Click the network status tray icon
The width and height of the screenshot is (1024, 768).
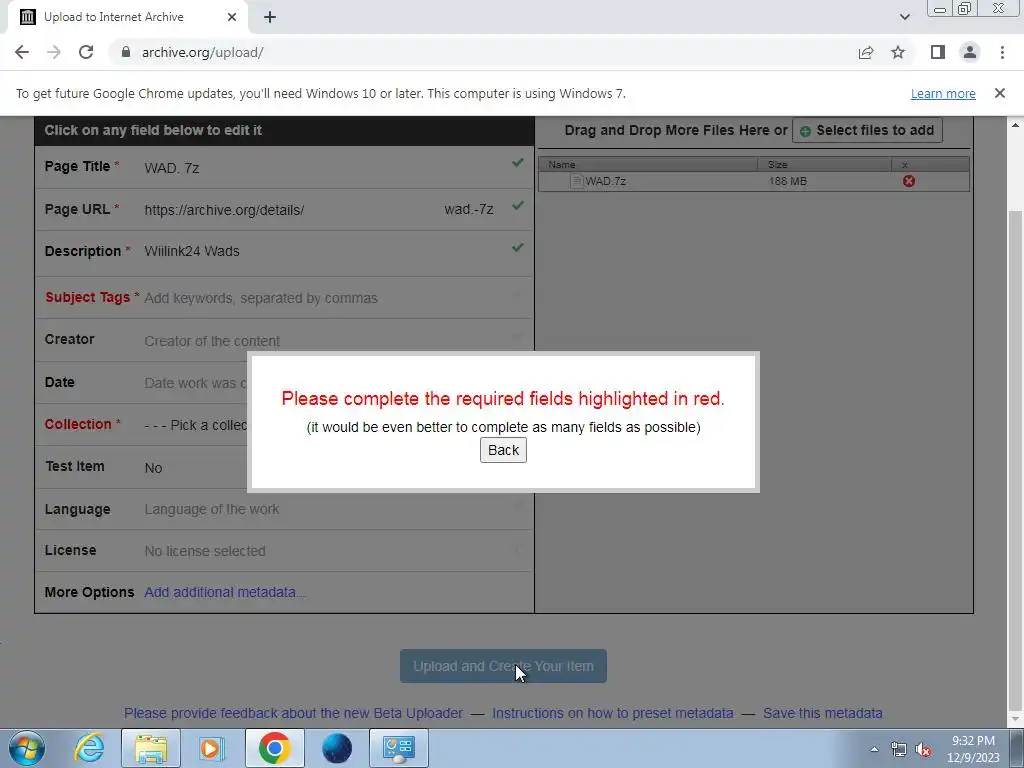pyautogui.click(x=899, y=749)
